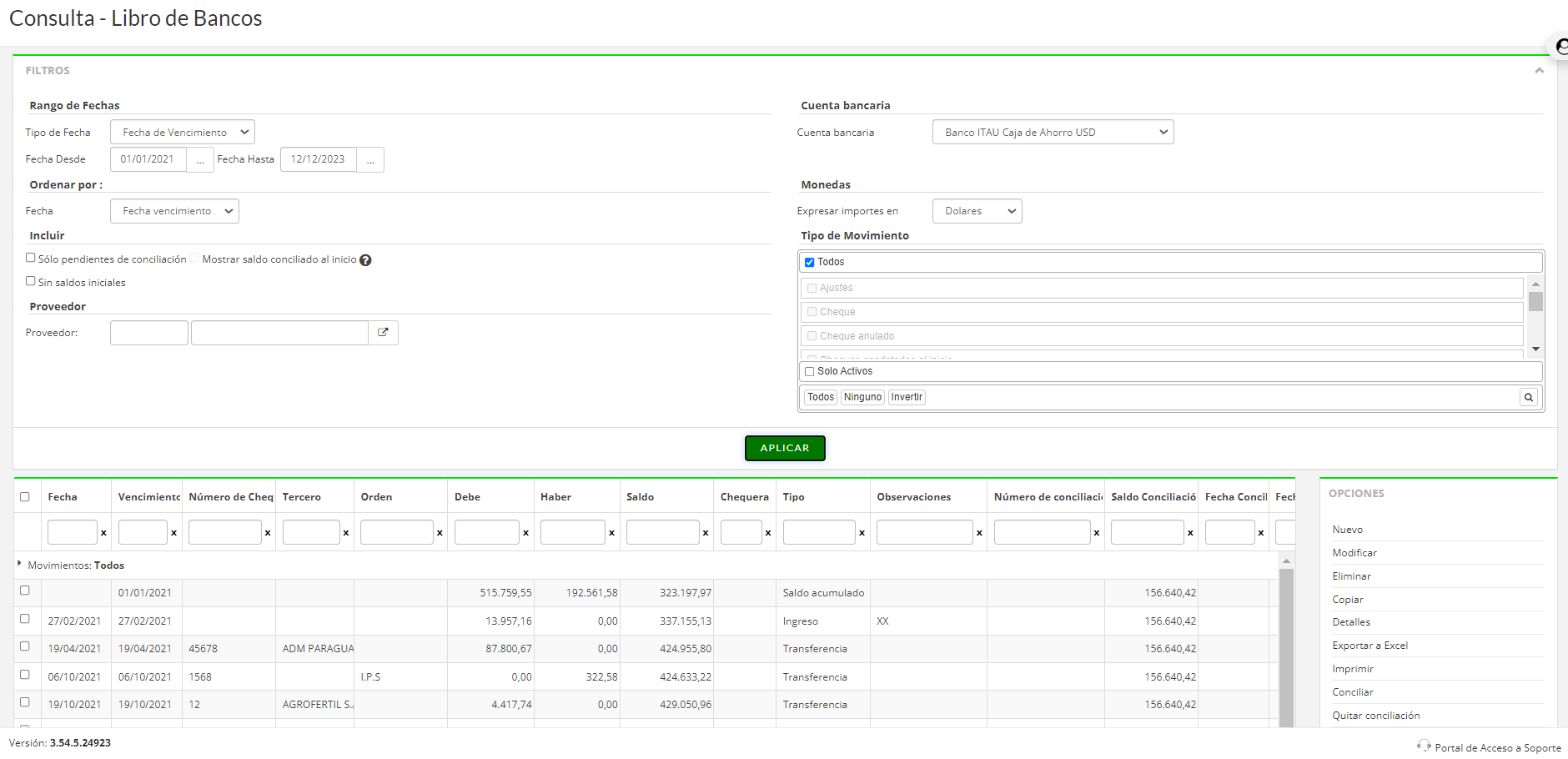Choose Copiar from Opciones
Viewport: 1568px width, 759px height.
[1348, 600]
